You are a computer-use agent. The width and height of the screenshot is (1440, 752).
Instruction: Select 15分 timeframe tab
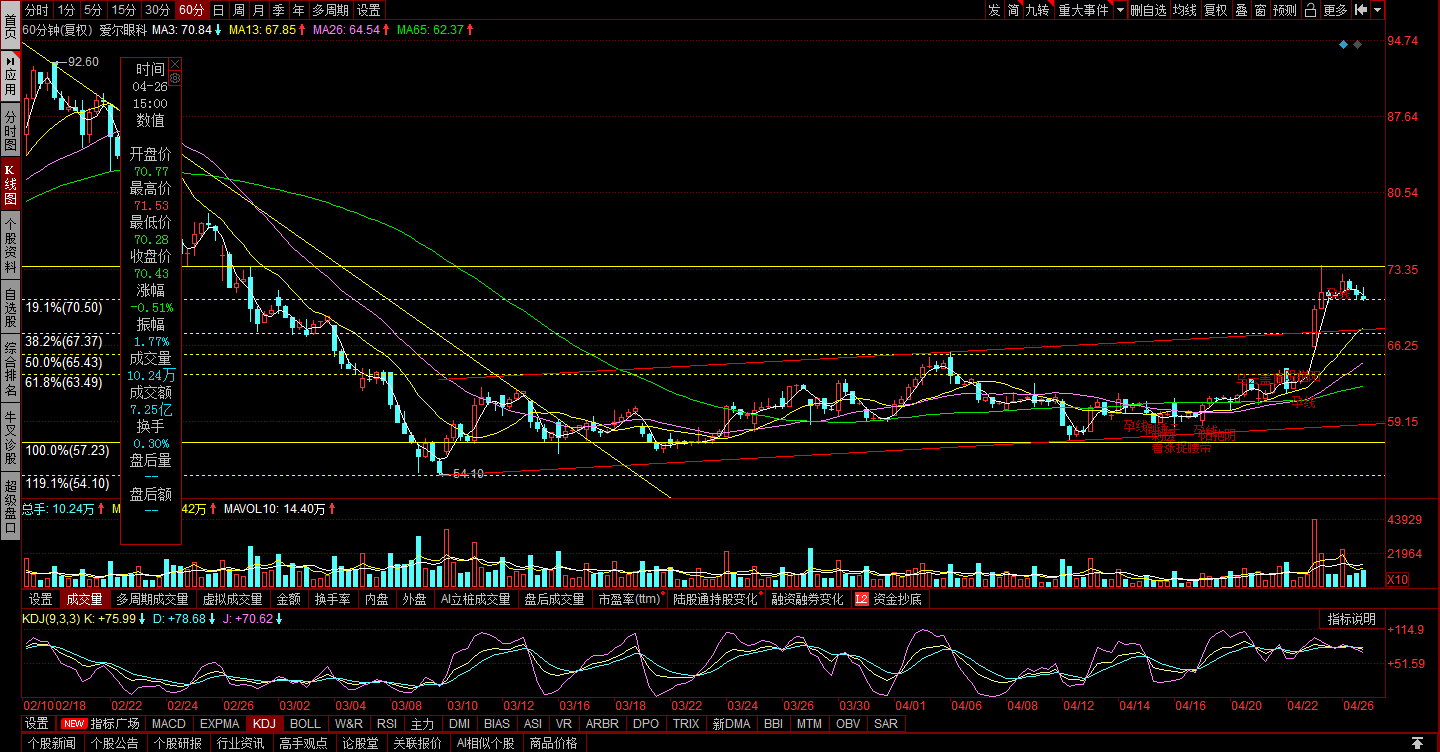pos(124,10)
